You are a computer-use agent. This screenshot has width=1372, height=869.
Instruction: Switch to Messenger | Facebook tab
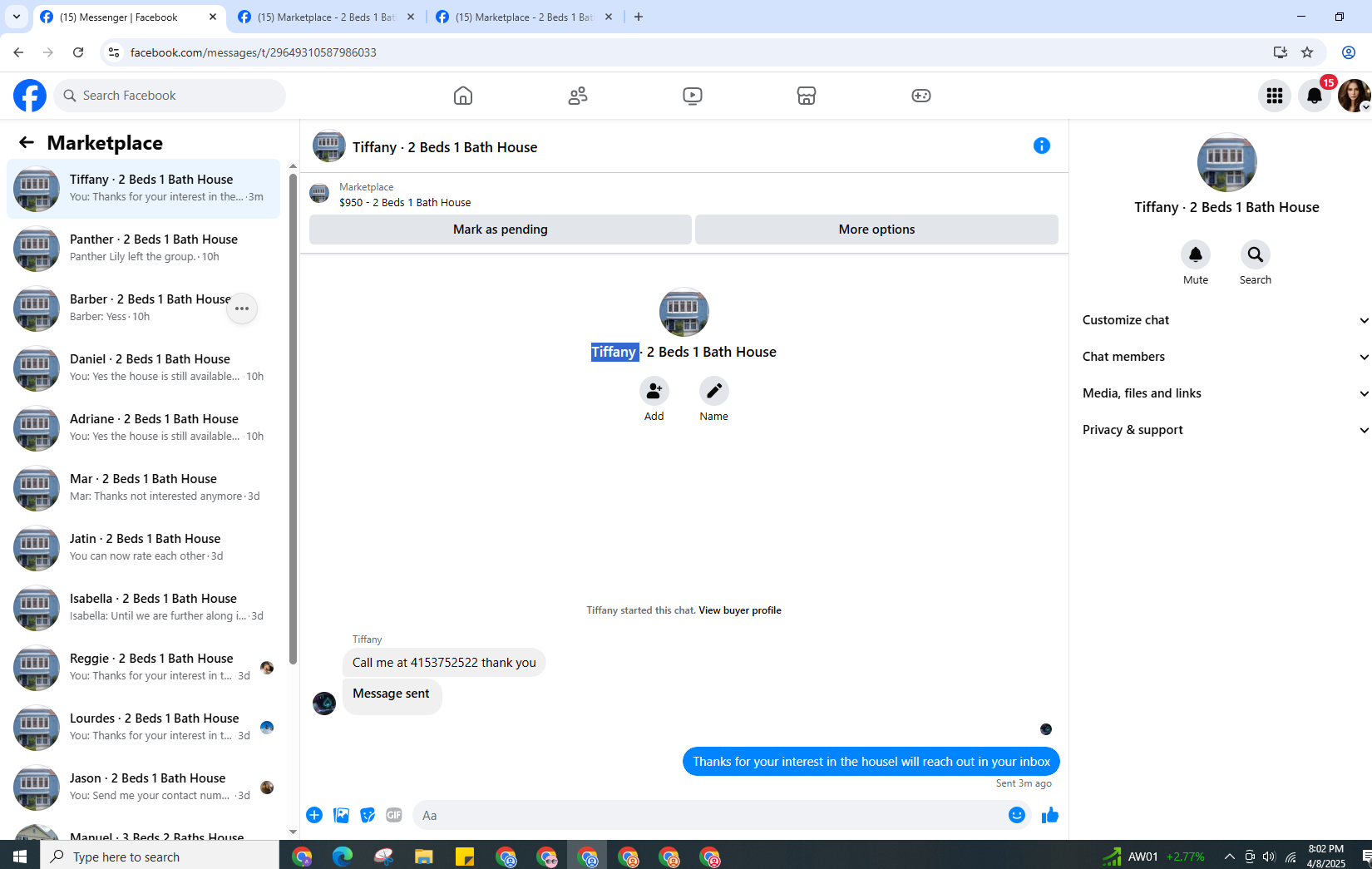(x=129, y=17)
